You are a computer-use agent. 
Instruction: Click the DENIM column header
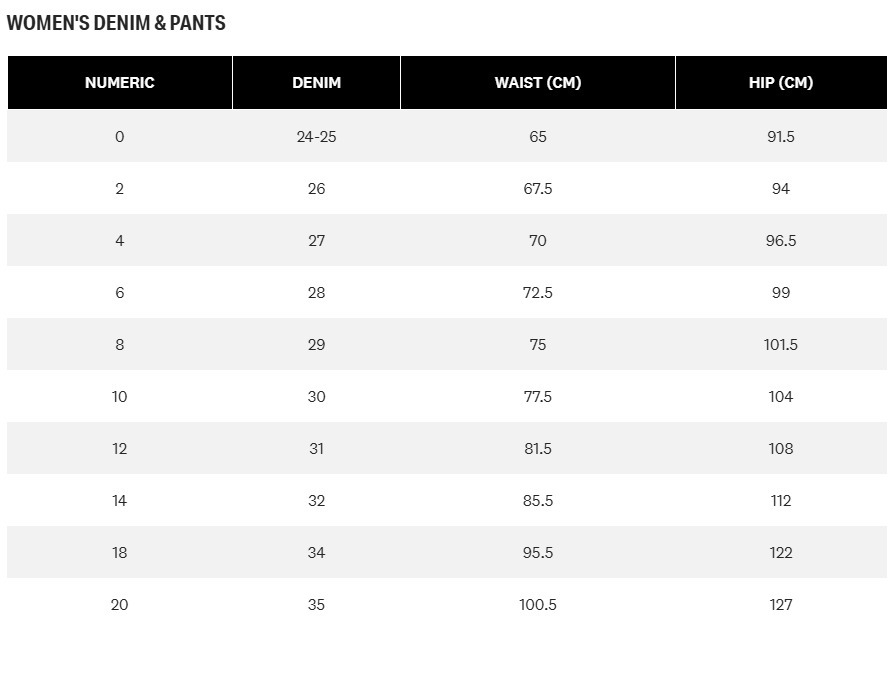click(316, 83)
